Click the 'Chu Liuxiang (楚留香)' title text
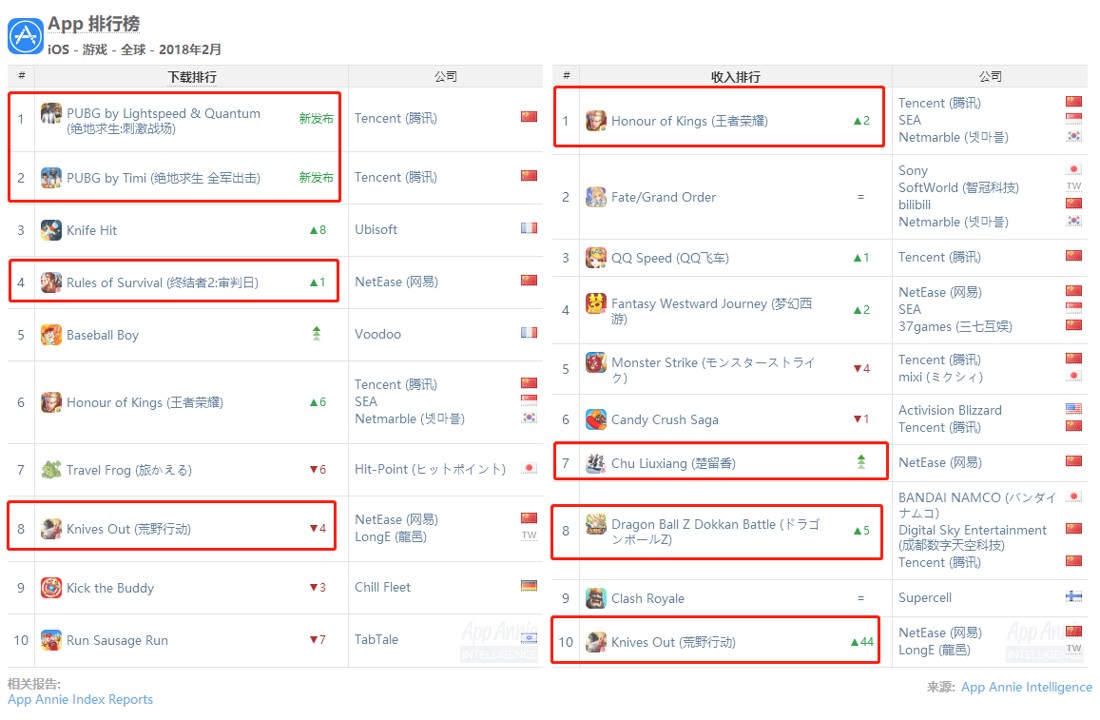 pyautogui.click(x=673, y=463)
